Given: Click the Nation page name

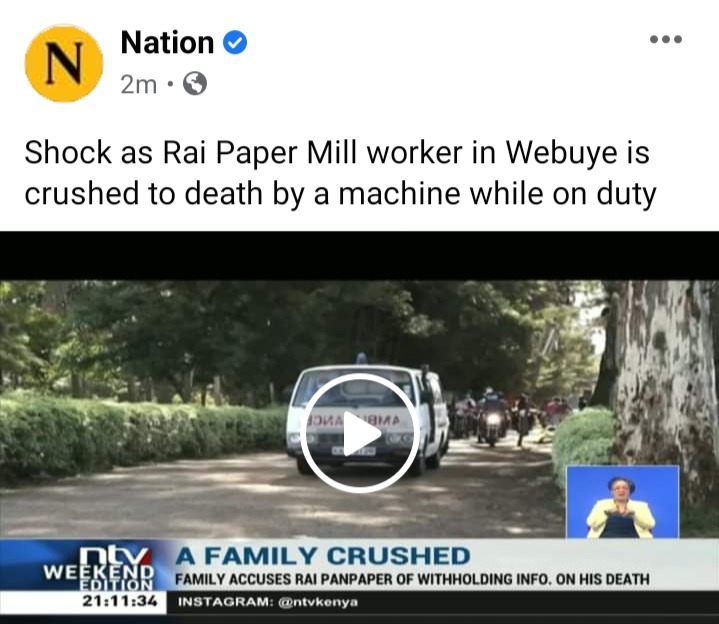Looking at the screenshot, I should (x=167, y=43).
